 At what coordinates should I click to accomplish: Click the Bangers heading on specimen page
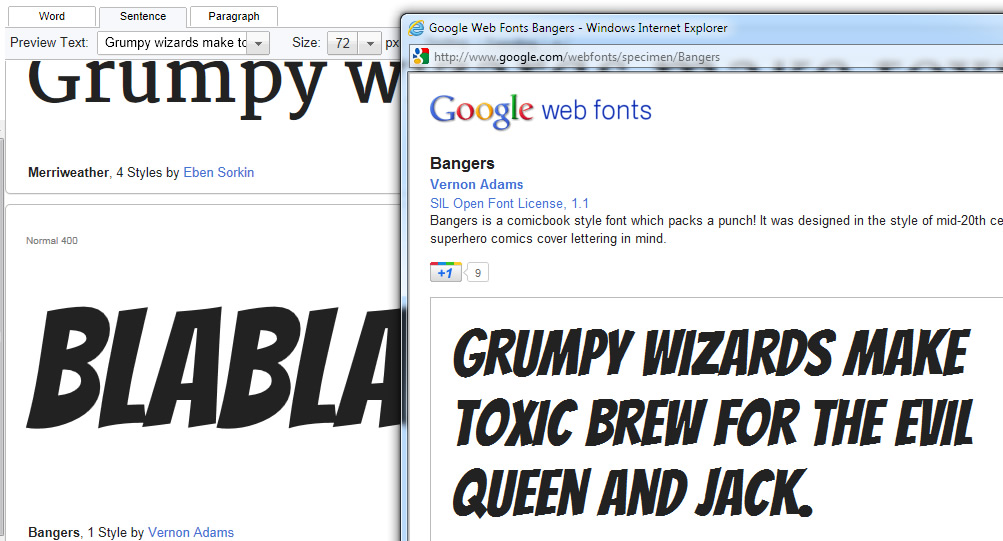coord(462,163)
